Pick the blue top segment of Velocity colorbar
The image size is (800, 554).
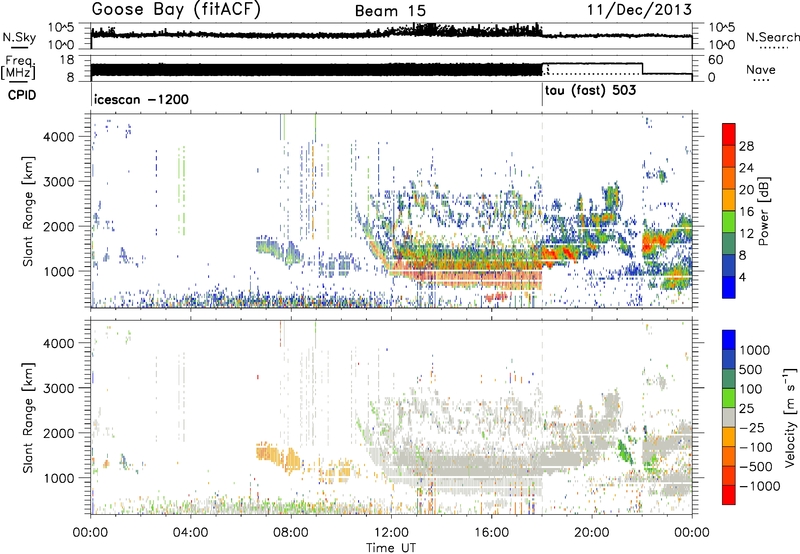pyautogui.click(x=729, y=340)
